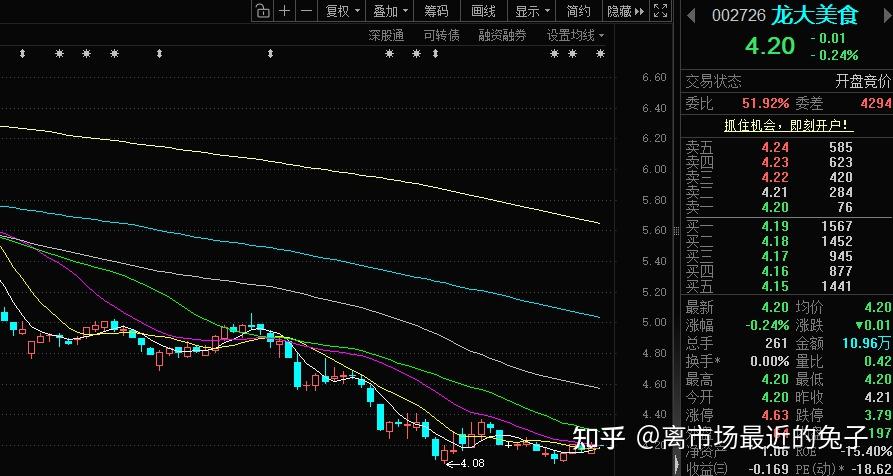This screenshot has height=476, width=893.
Task: Open the 复权 dropdown
Action: click(343, 11)
